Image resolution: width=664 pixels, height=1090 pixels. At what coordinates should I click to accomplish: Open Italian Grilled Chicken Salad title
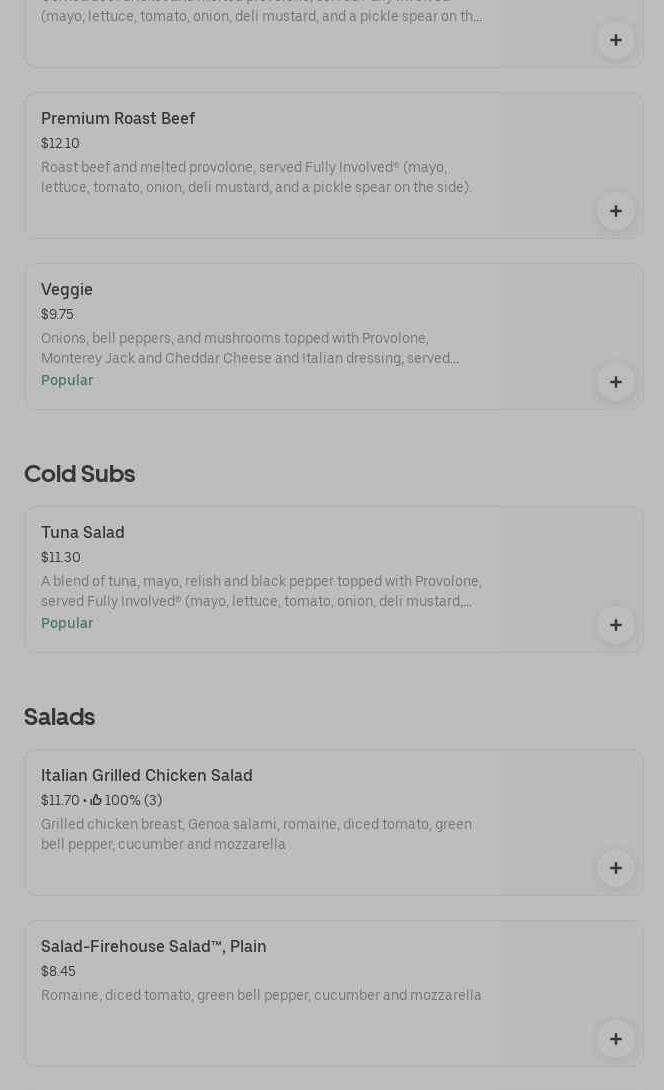pyautogui.click(x=147, y=776)
